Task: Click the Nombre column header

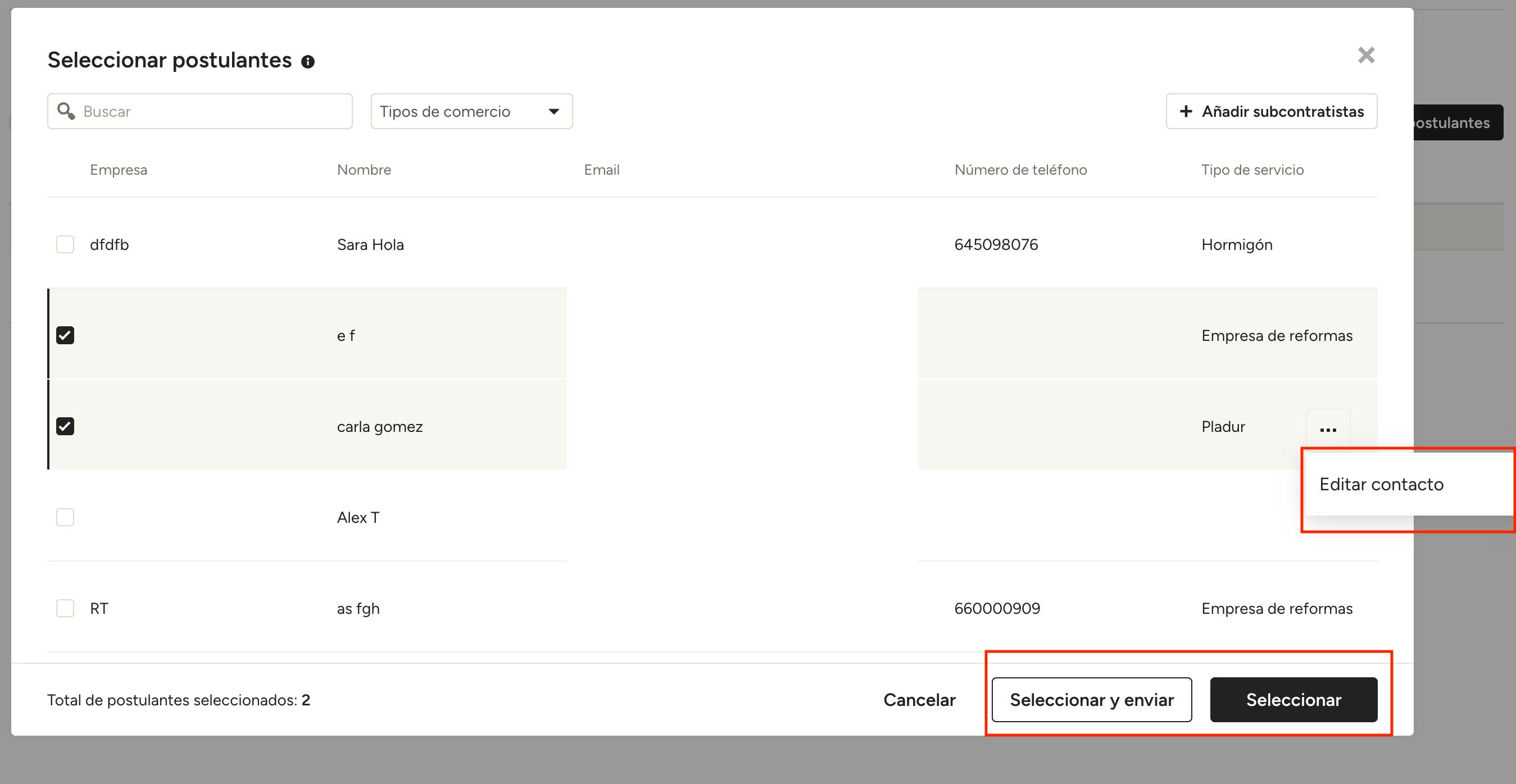Action: (x=364, y=170)
